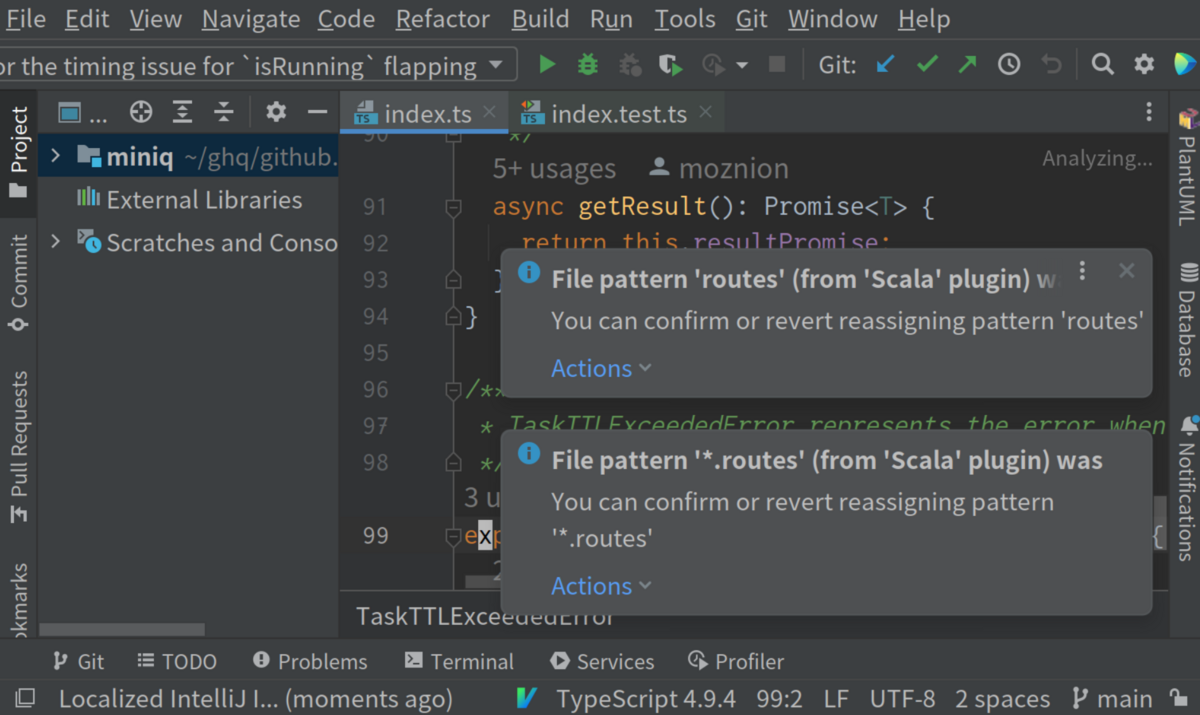Open editor tabs more options menu
The width and height of the screenshot is (1200, 715).
[1149, 112]
